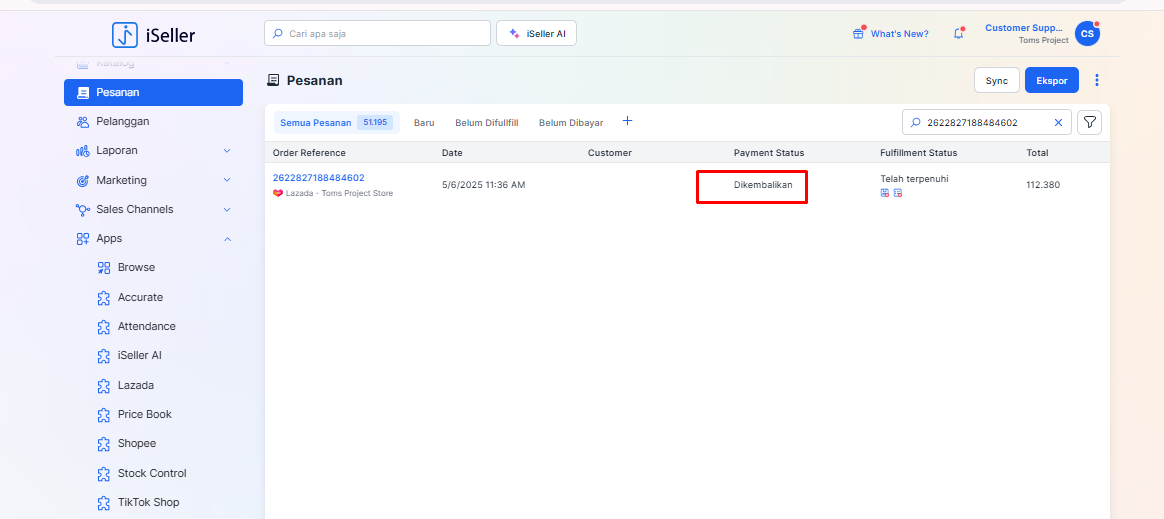Click the CS user avatar
Viewport: 1164px width, 519px height.
tap(1087, 33)
